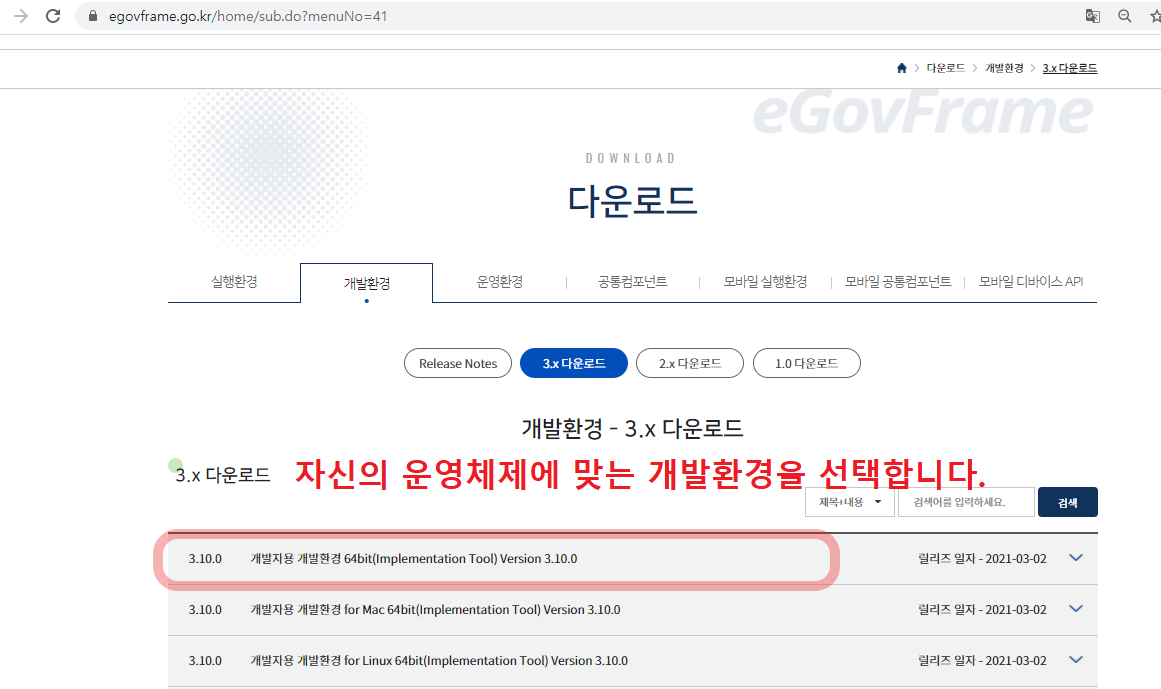Switch to 실행환경 tab
The height and width of the screenshot is (689, 1161).
tap(234, 281)
